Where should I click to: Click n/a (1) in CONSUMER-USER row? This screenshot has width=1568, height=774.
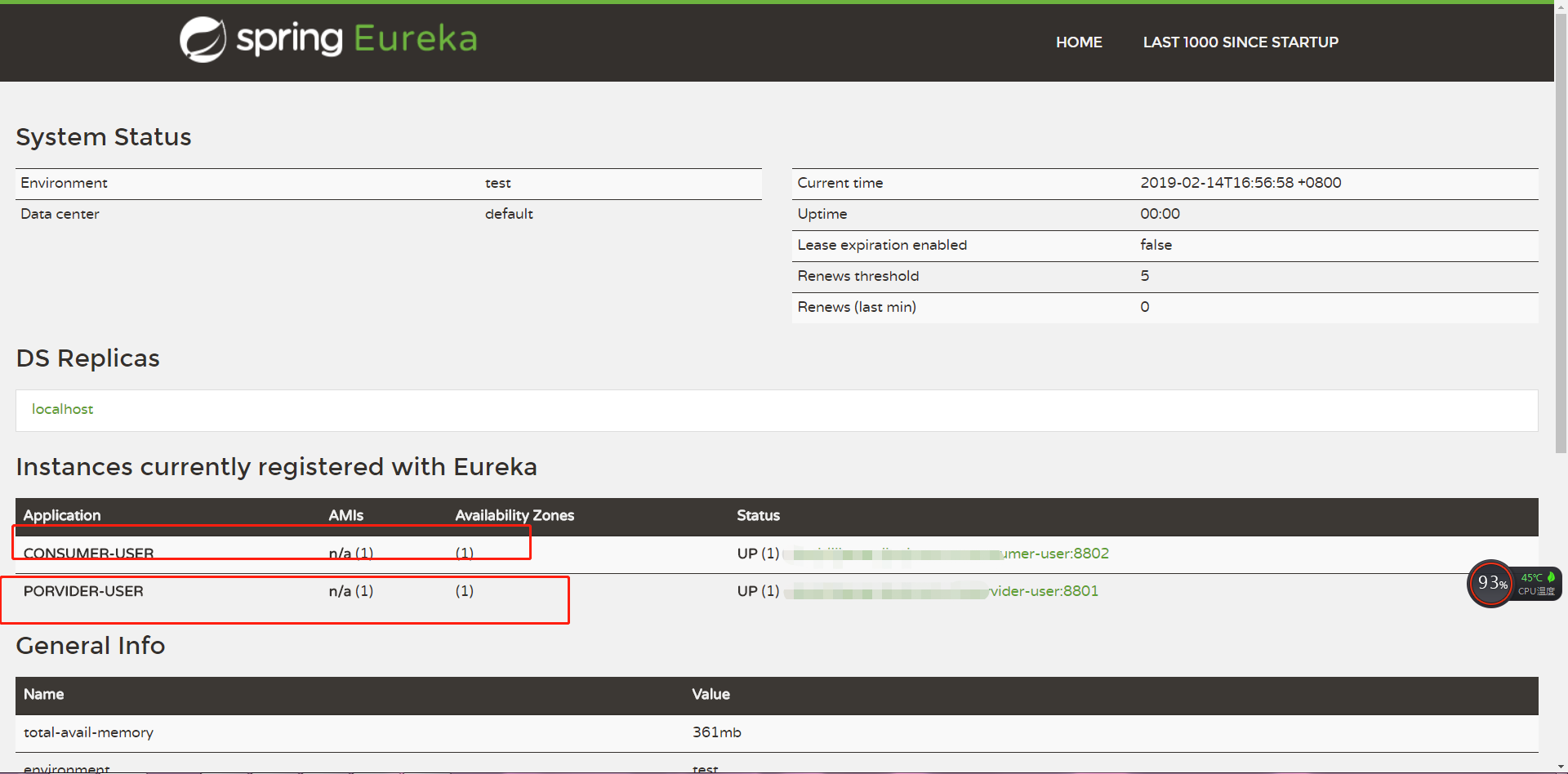point(351,554)
